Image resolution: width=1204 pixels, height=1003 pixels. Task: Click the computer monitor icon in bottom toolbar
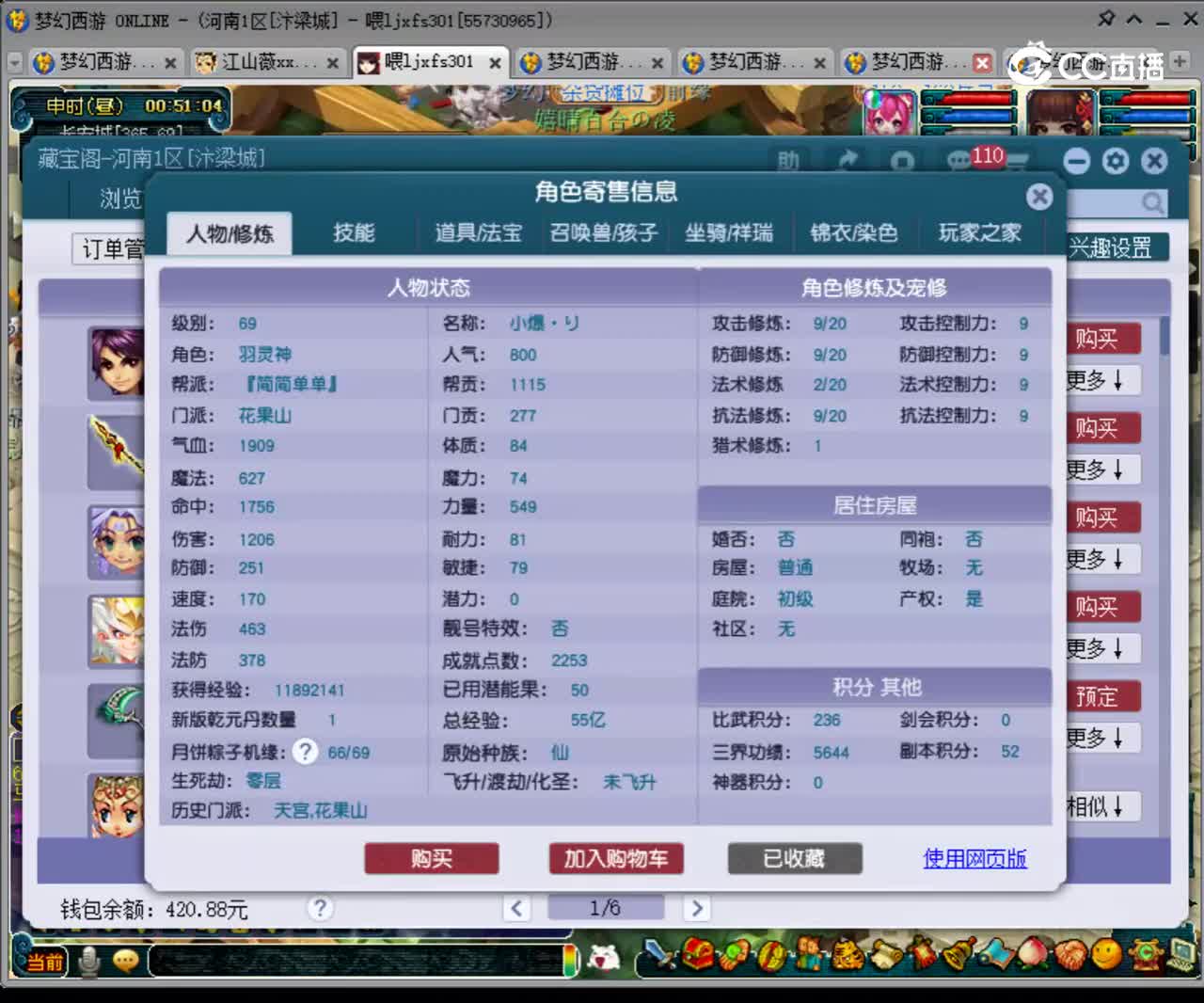[1181, 955]
